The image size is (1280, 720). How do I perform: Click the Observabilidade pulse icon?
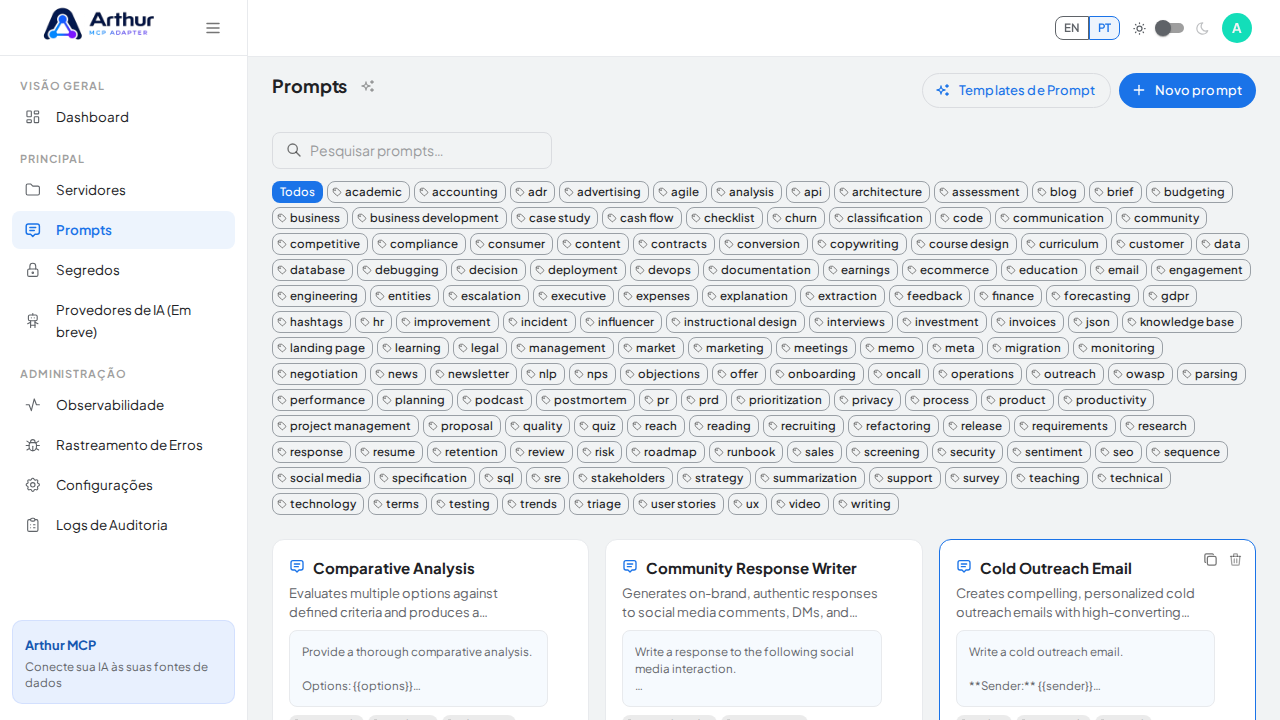pos(33,405)
